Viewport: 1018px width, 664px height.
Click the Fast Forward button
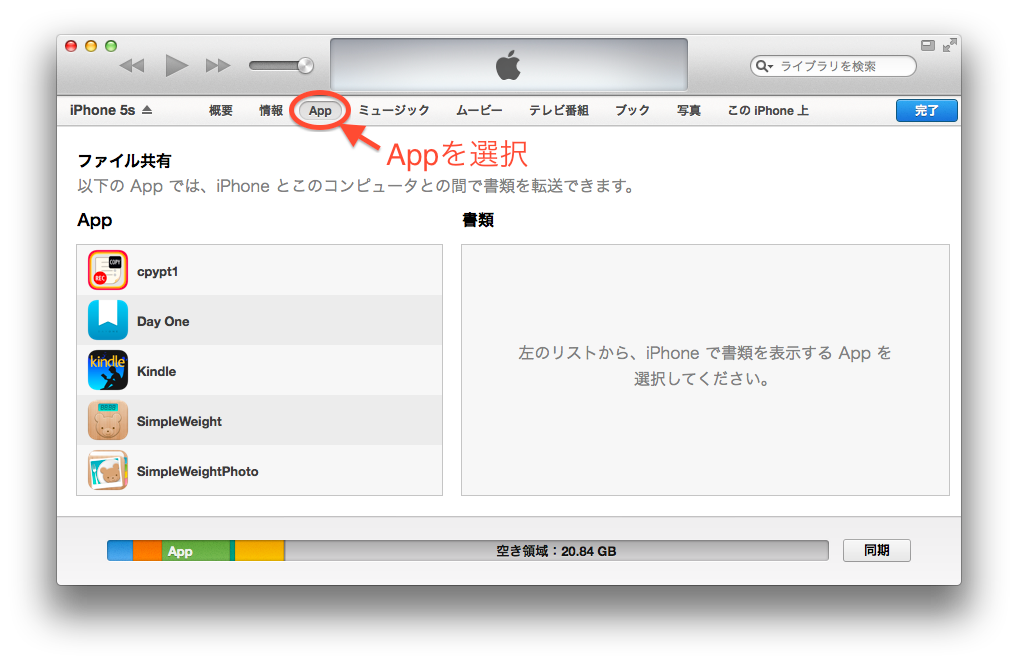coord(217,66)
